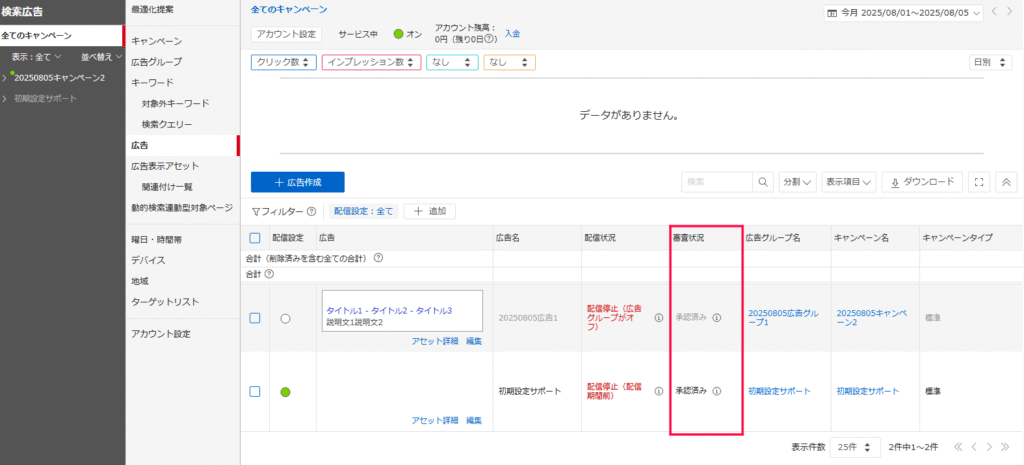This screenshot has width=1024, height=465.
Task: Open 動的検索連動型対象ページ menu item
Action: pyautogui.click(x=182, y=208)
